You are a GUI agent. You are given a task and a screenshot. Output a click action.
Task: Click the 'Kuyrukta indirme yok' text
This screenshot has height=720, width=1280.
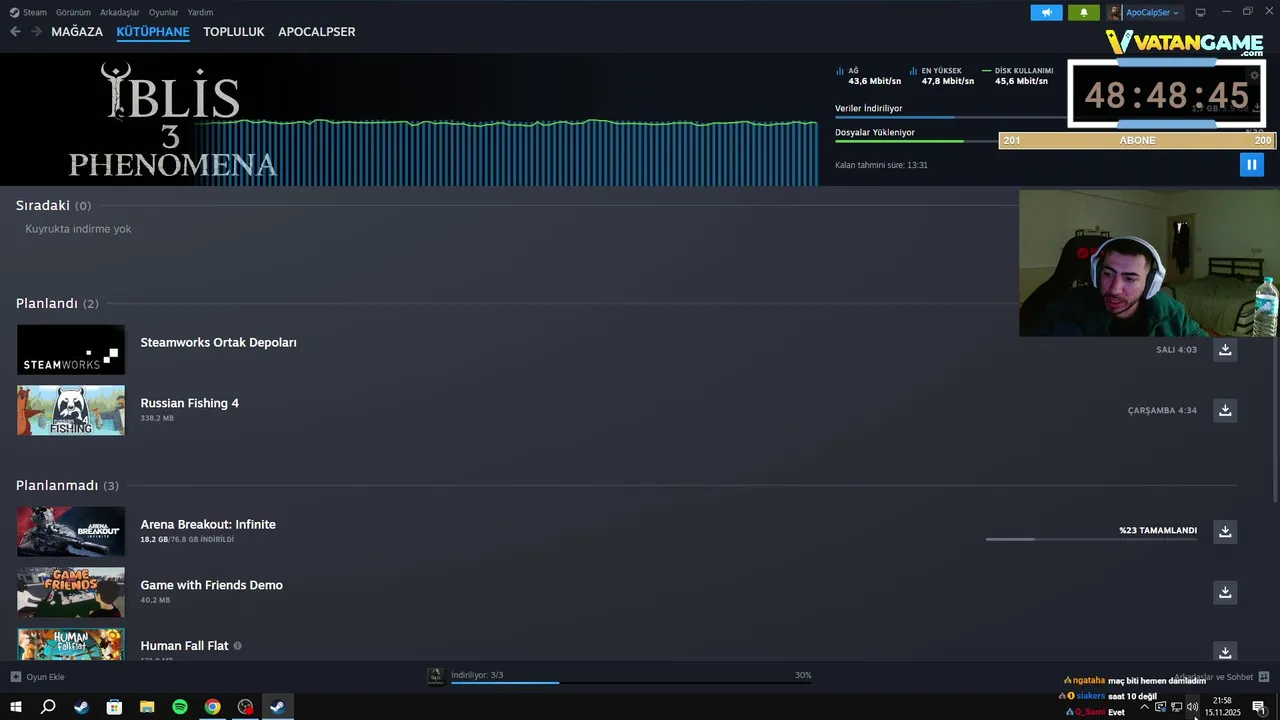[78, 229]
